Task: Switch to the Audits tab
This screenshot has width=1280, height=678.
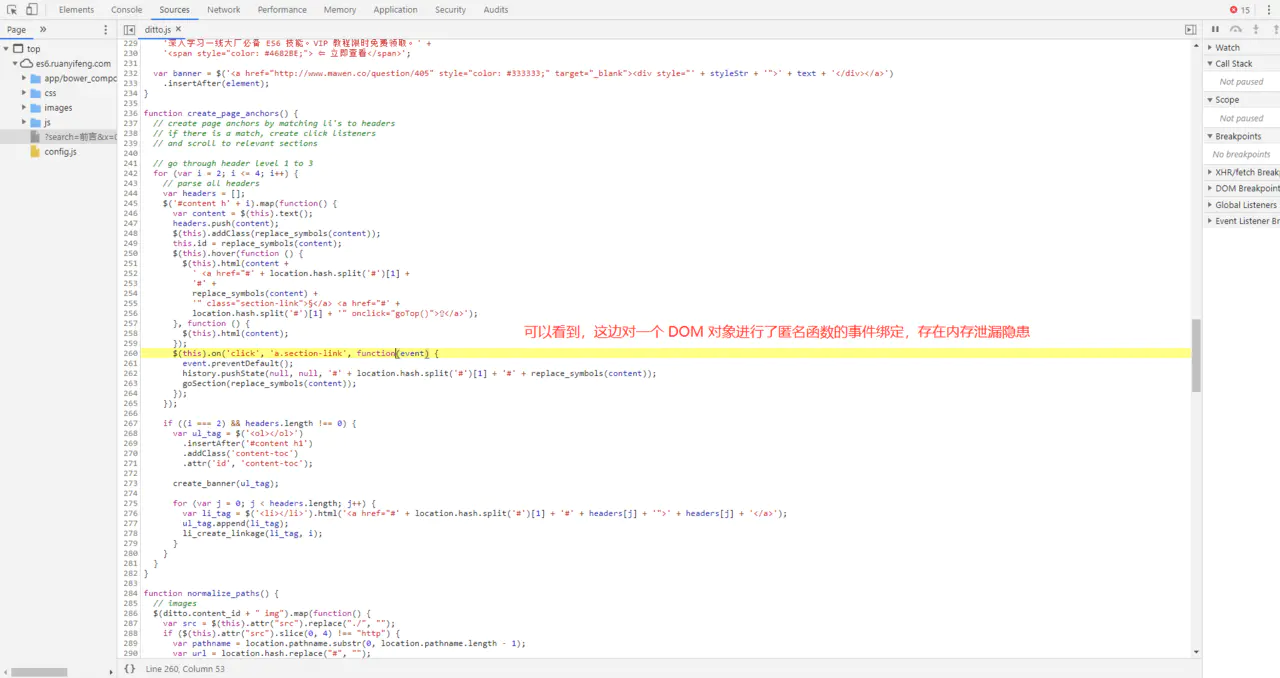Action: (496, 10)
